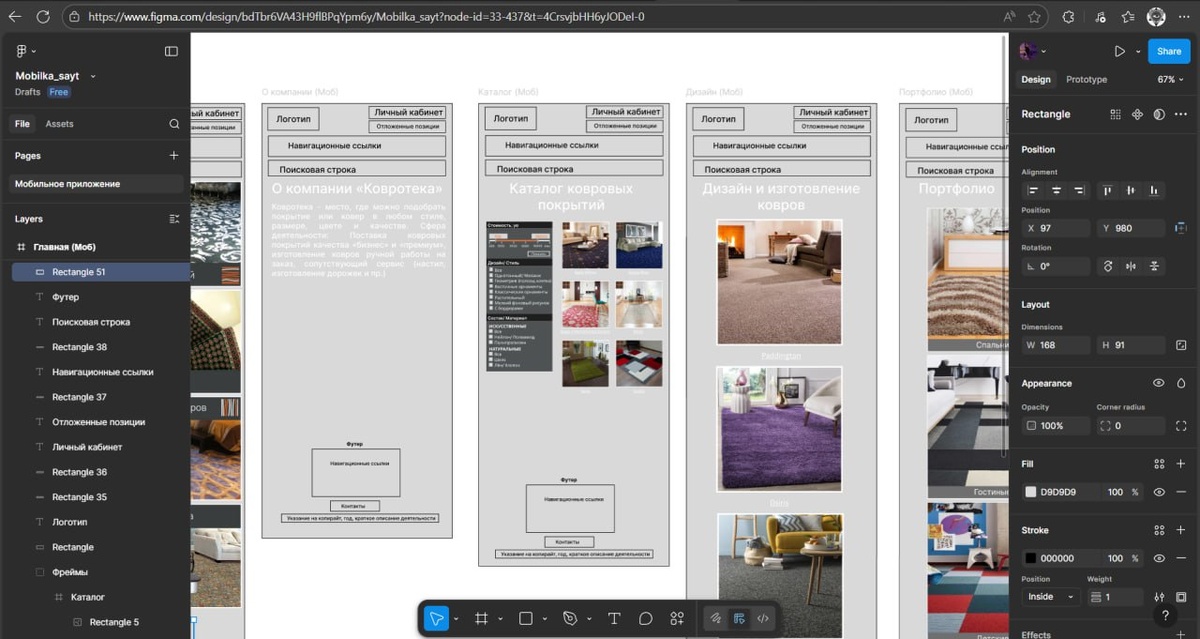Viewport: 1200px width, 639px height.
Task: Rotate 90 degrees icon
Action: point(1108,266)
